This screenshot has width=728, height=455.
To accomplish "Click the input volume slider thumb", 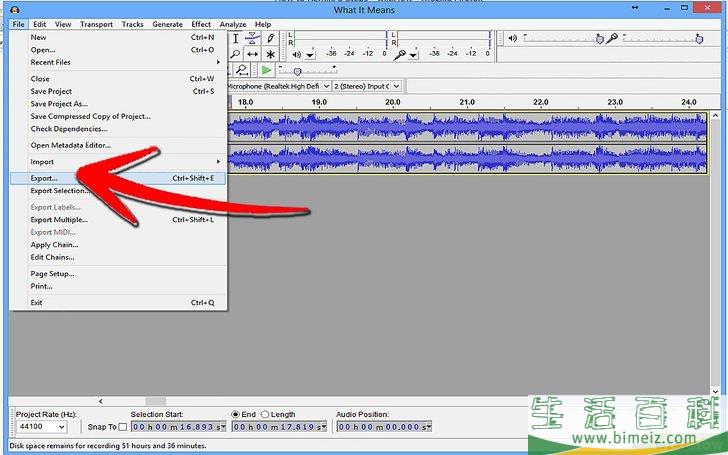I will tap(699, 39).
